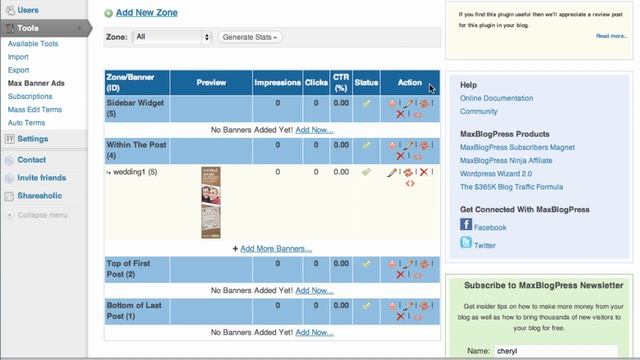This screenshot has height=360, width=640.
Task: Click the Add New Zone link
Action: tap(147, 13)
